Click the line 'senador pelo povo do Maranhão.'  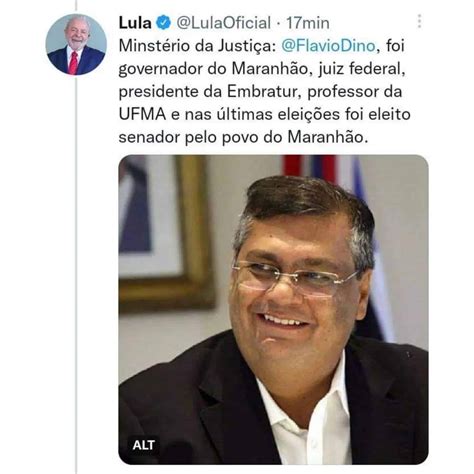tap(243, 137)
